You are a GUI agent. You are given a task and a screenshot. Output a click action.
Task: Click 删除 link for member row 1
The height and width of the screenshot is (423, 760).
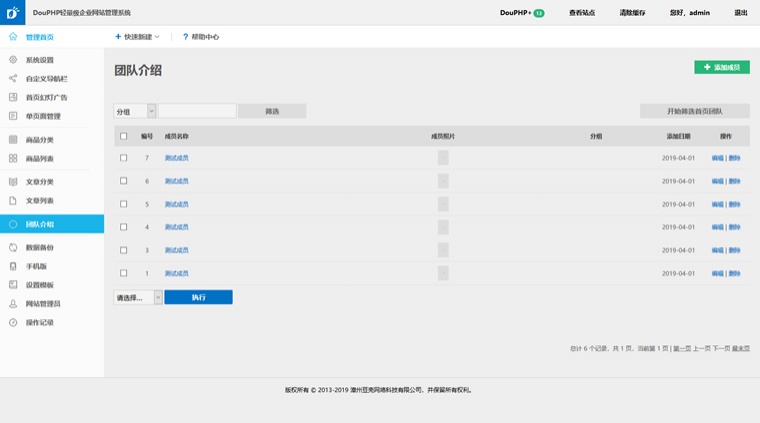[x=735, y=273]
